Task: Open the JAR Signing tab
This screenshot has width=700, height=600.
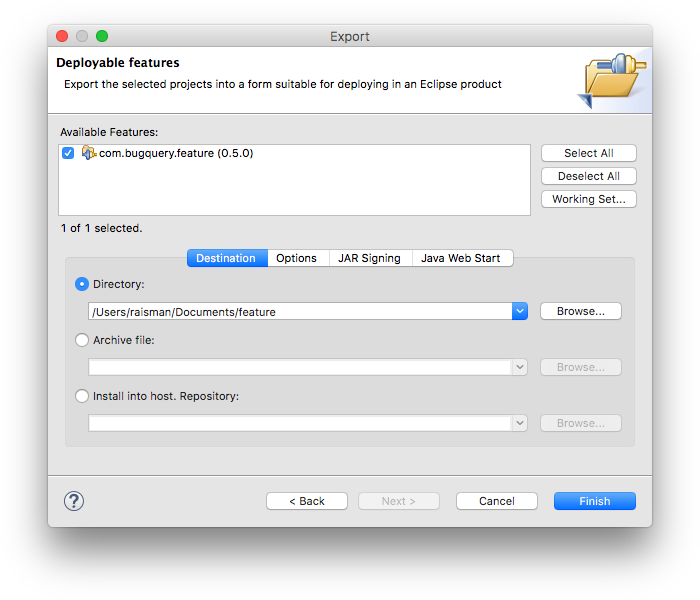Action: coord(369,258)
